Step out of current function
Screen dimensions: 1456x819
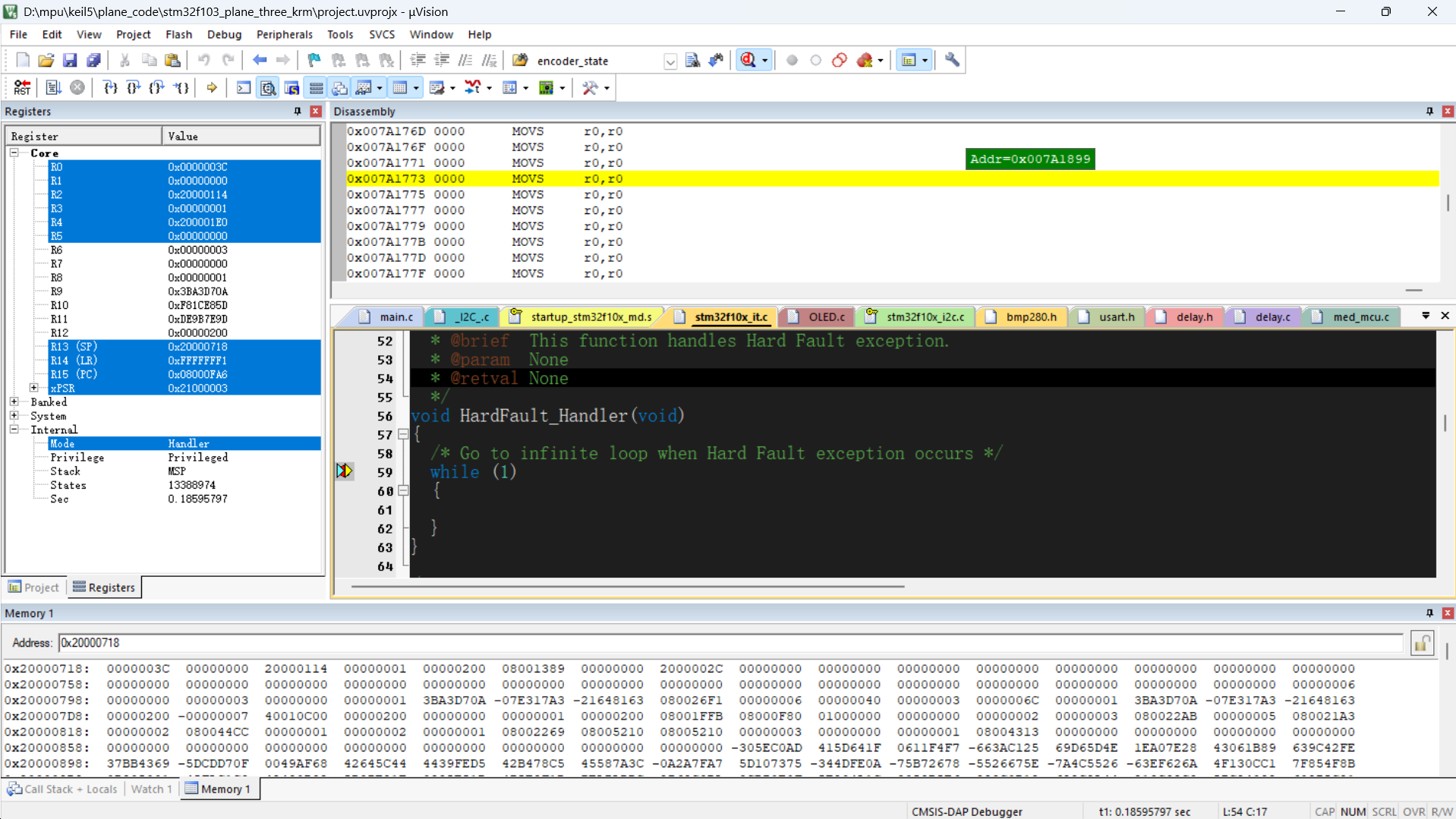pos(157,88)
